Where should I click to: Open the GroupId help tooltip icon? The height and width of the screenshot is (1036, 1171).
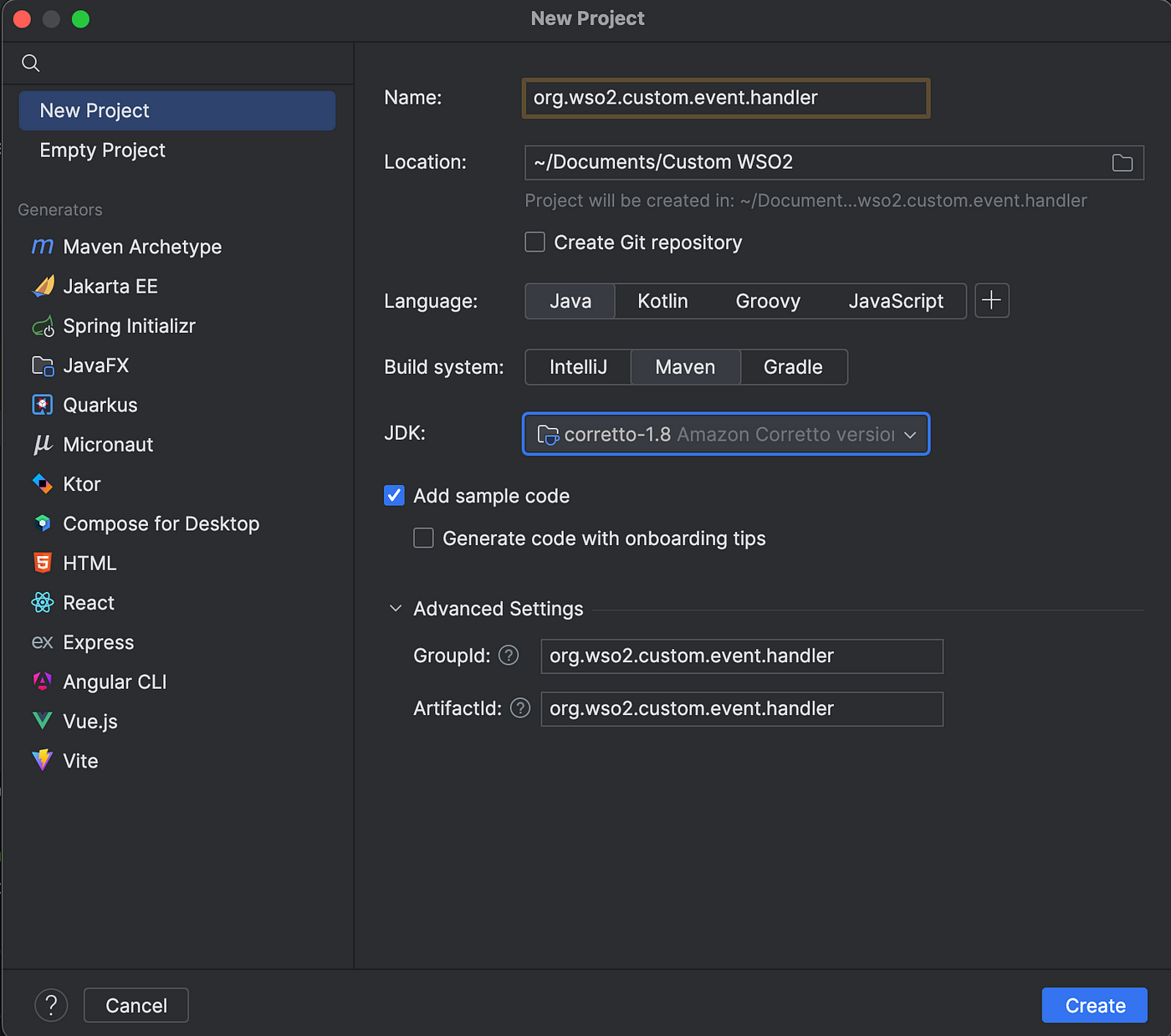[x=509, y=656]
